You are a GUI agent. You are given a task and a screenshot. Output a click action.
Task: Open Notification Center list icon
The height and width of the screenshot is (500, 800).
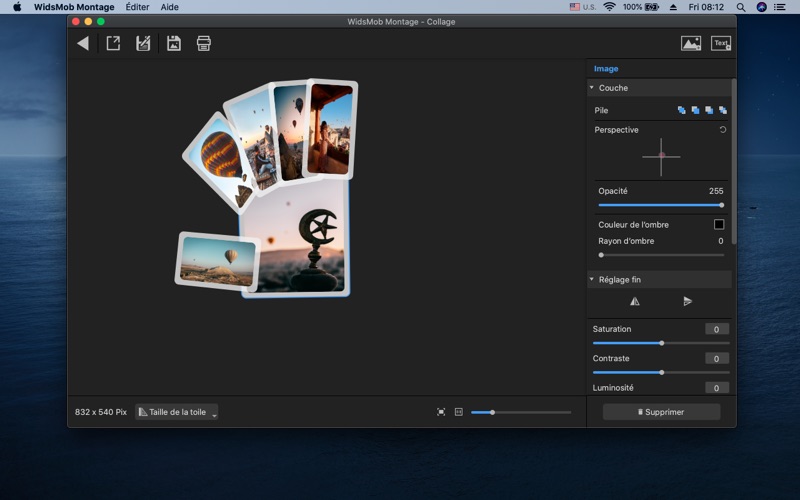[780, 7]
